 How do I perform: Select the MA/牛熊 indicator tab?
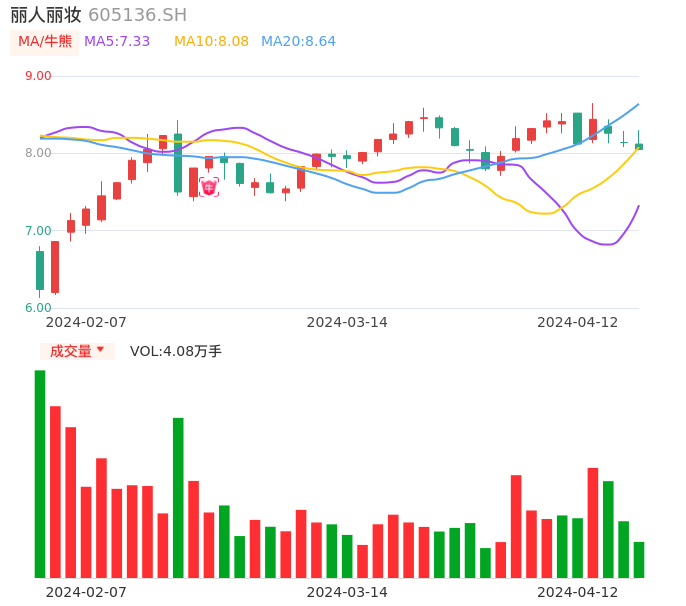click(x=45, y=42)
